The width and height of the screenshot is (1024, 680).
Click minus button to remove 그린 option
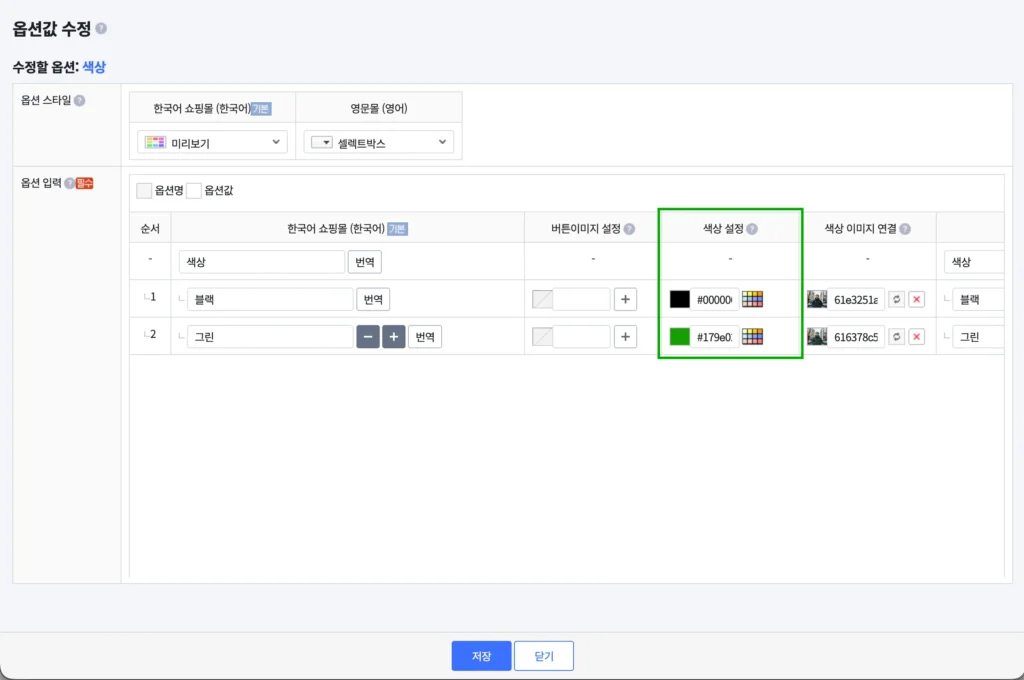pyautogui.click(x=368, y=337)
